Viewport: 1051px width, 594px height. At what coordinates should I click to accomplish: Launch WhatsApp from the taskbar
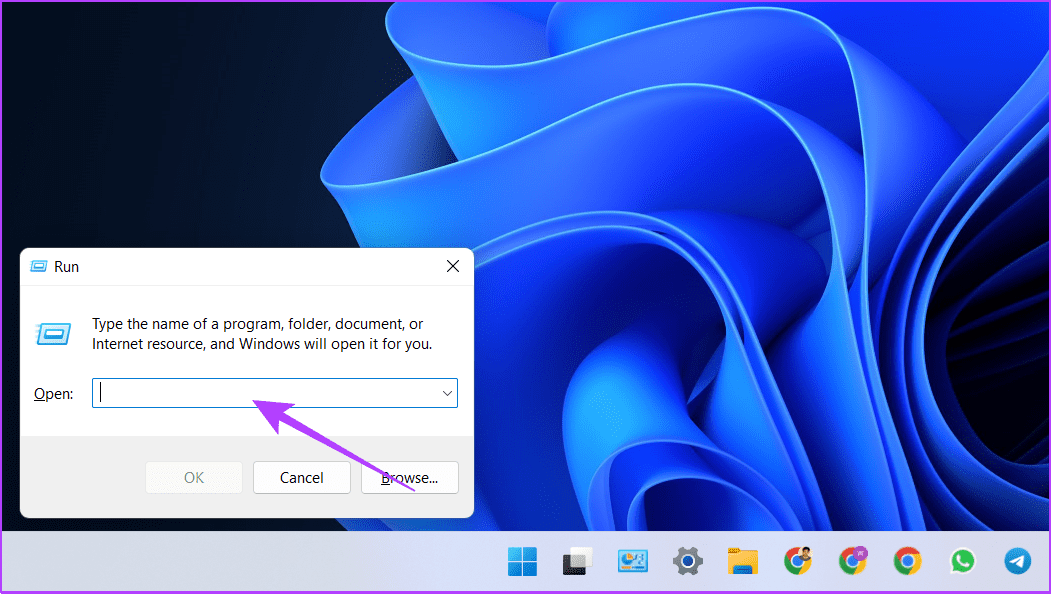pyautogui.click(x=962, y=561)
